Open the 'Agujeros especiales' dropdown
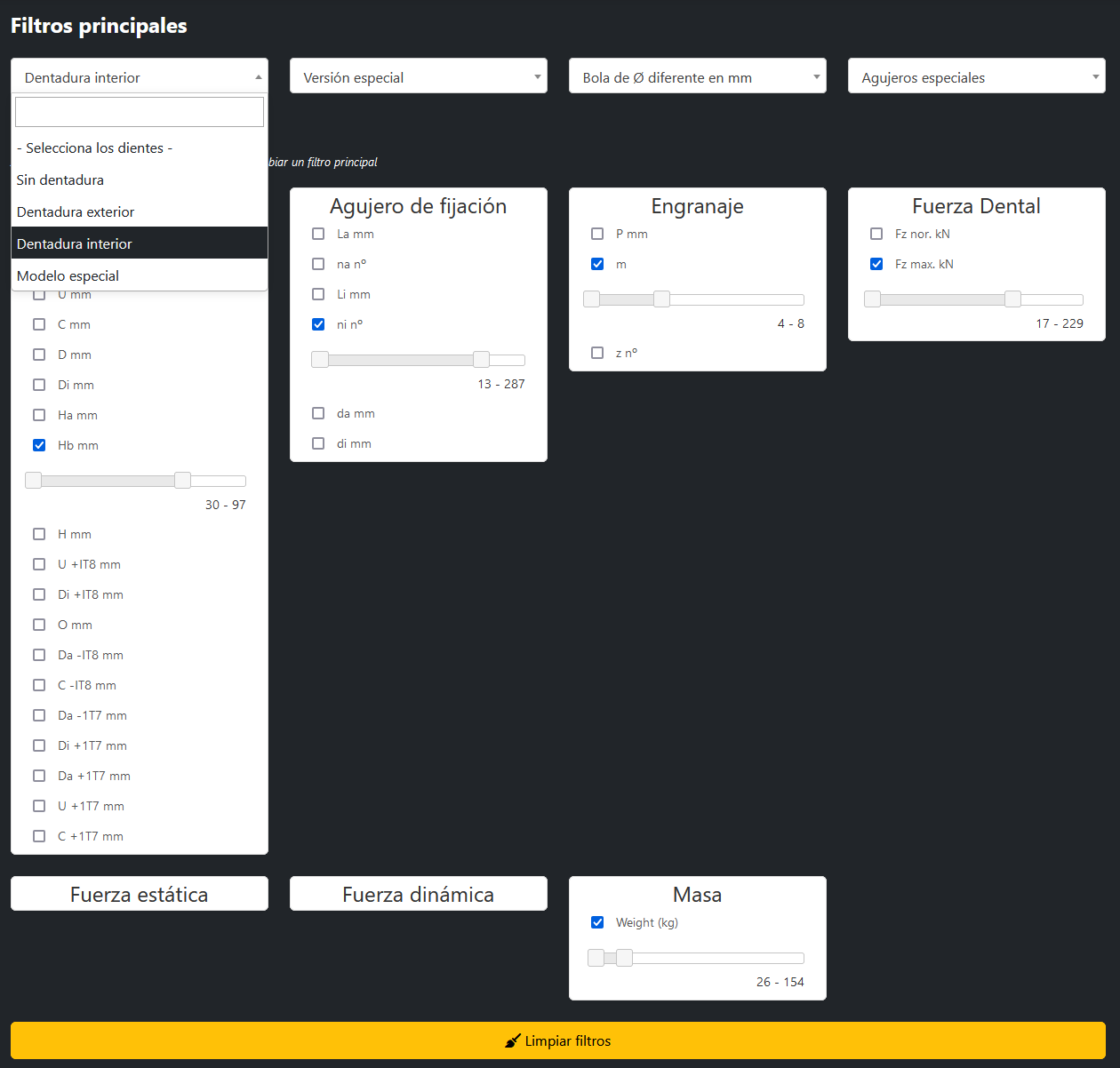The width and height of the screenshot is (1120, 1068). [x=976, y=77]
